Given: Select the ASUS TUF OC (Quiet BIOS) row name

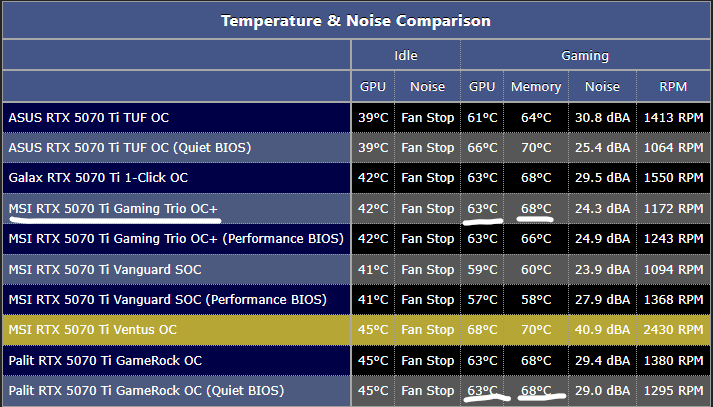Looking at the screenshot, I should pyautogui.click(x=129, y=148).
